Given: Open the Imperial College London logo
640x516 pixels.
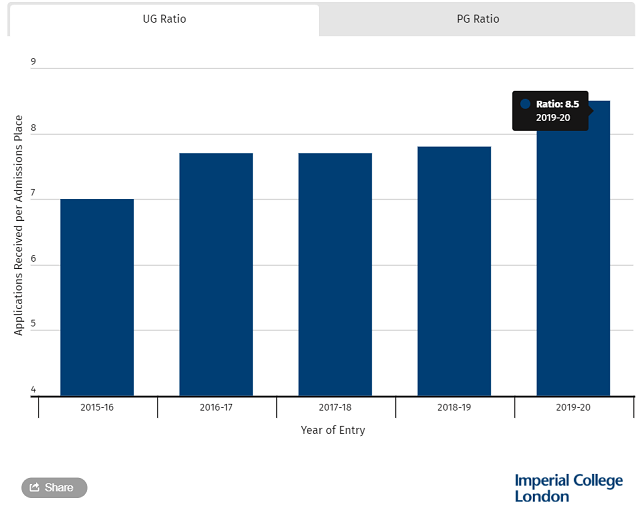Looking at the screenshot, I should pos(569,488).
